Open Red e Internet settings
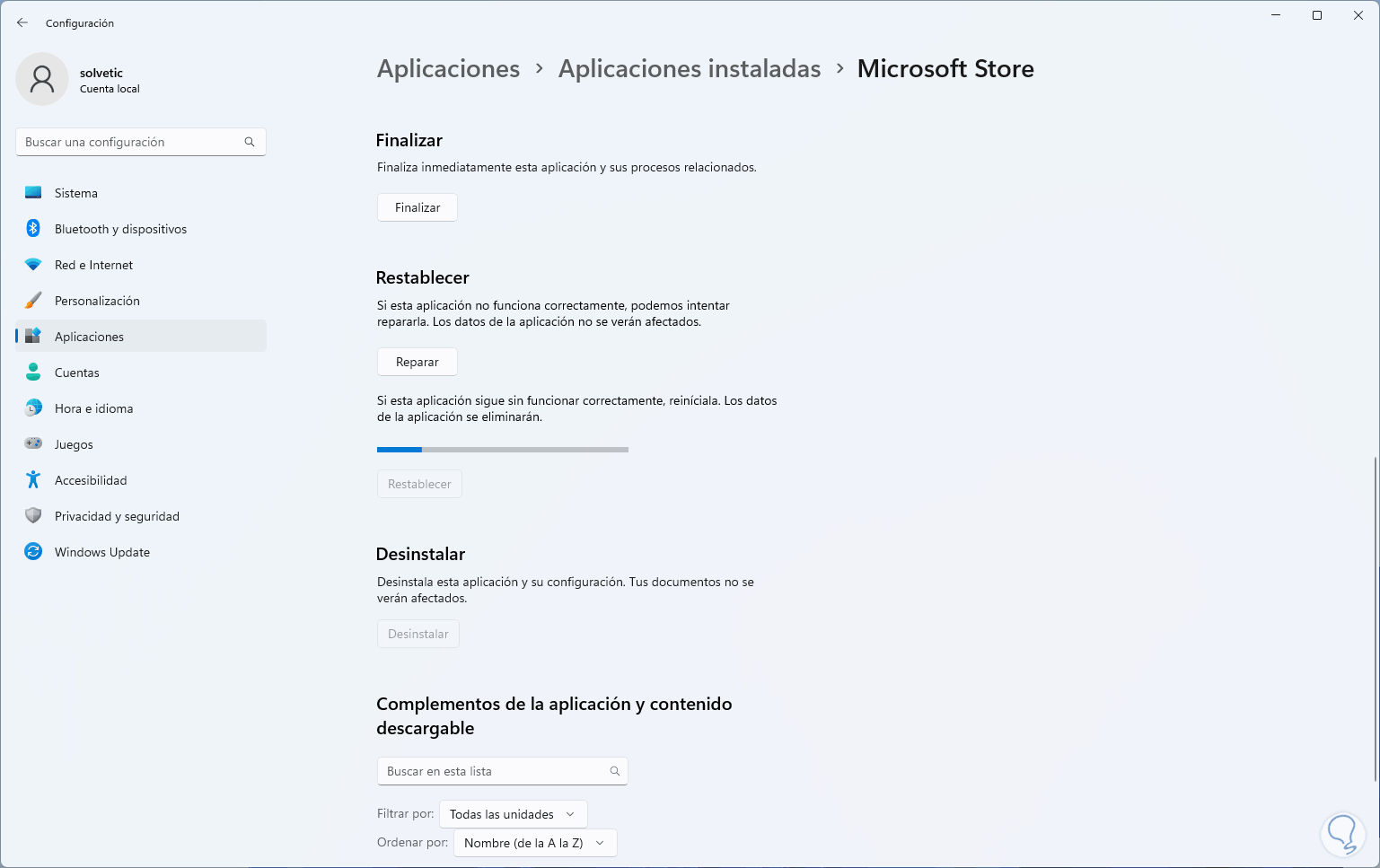Viewport: 1380px width, 868px height. click(93, 264)
